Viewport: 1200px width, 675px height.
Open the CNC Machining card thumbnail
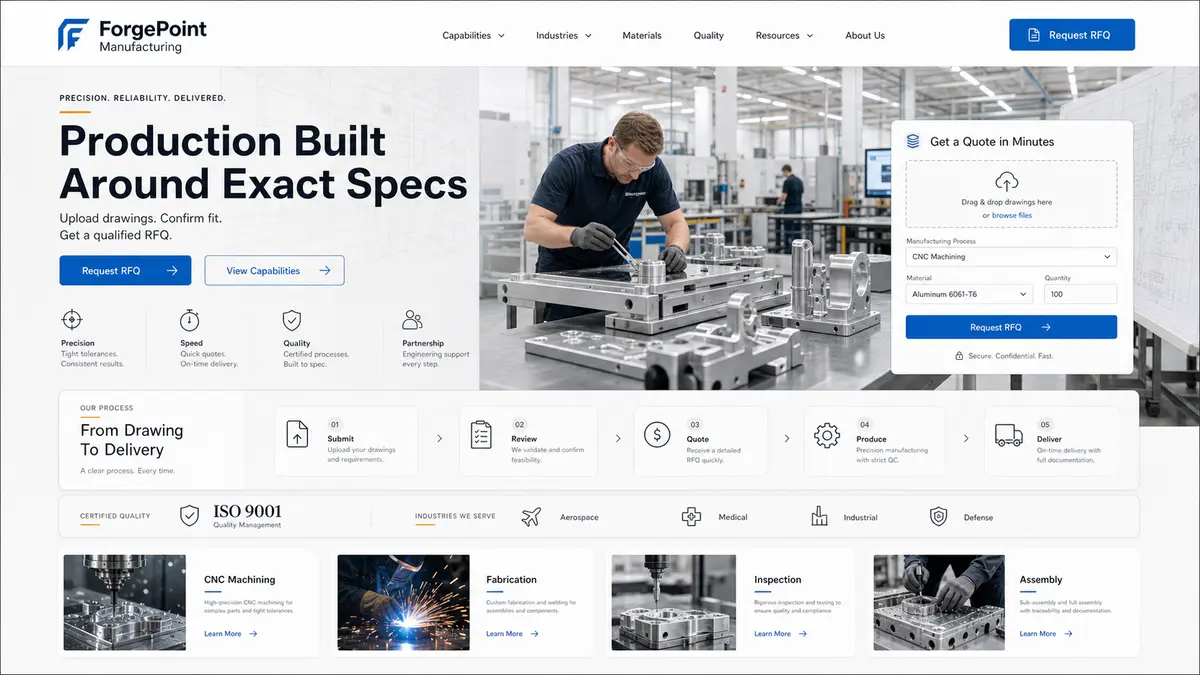click(x=125, y=603)
